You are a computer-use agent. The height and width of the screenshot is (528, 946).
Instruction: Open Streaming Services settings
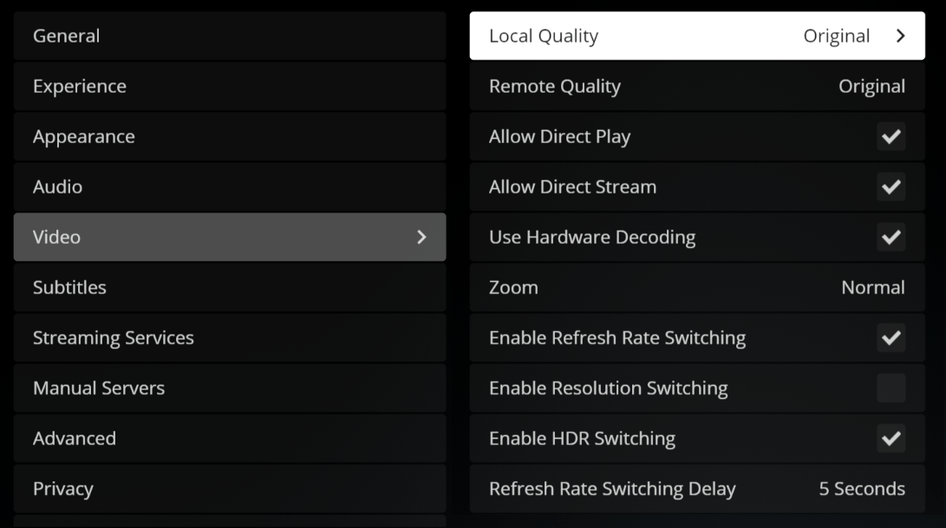229,338
